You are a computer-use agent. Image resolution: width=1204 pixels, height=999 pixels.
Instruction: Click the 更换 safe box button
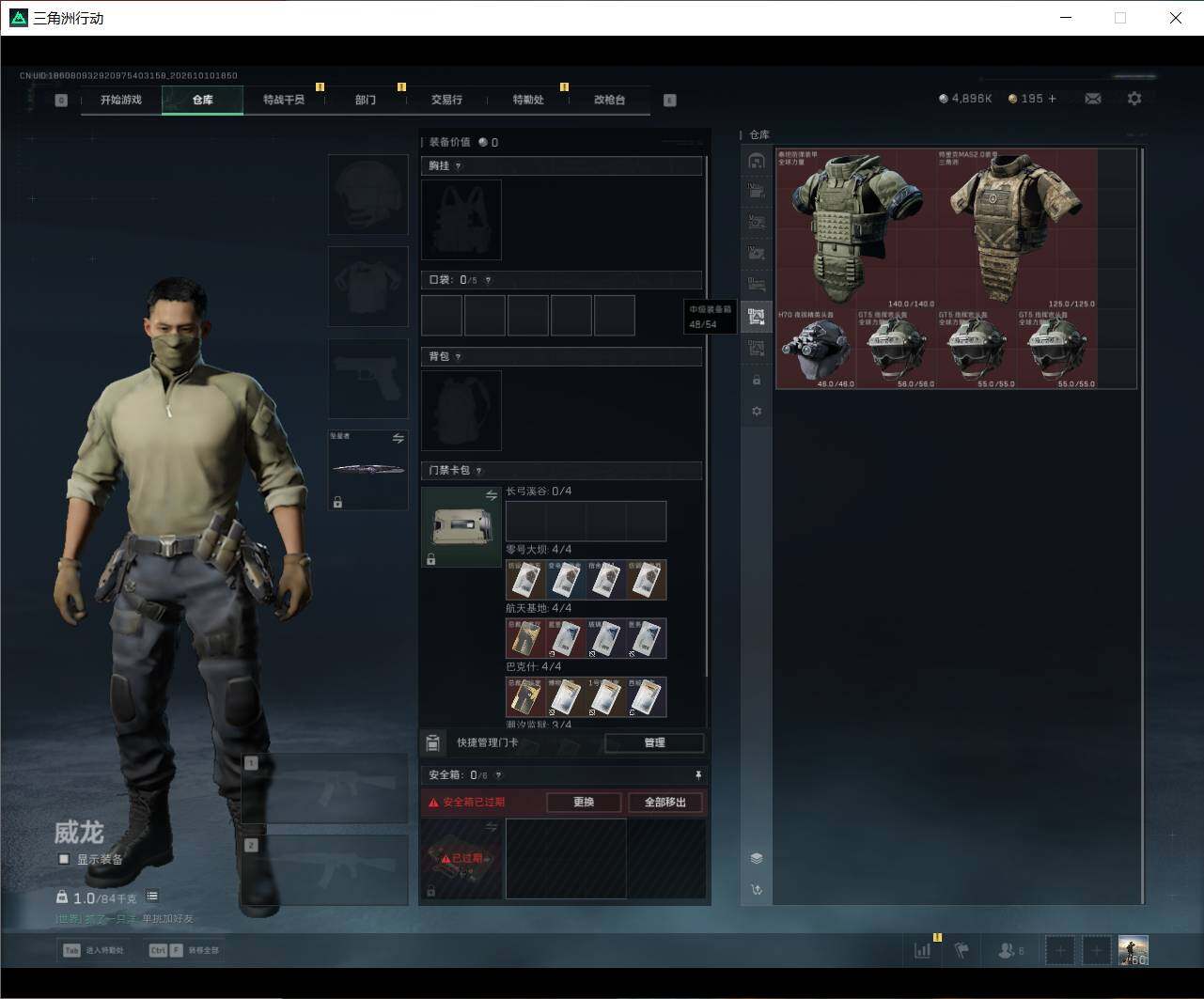(584, 803)
